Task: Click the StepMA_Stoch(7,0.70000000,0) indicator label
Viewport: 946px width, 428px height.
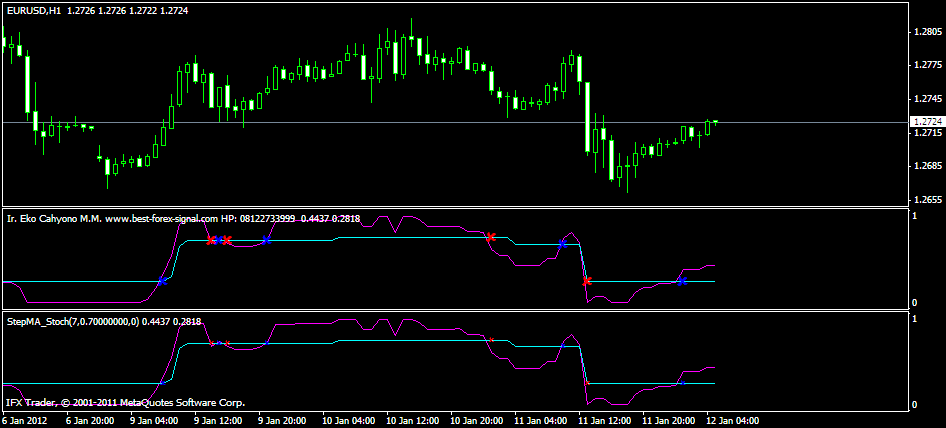Action: 104,322
